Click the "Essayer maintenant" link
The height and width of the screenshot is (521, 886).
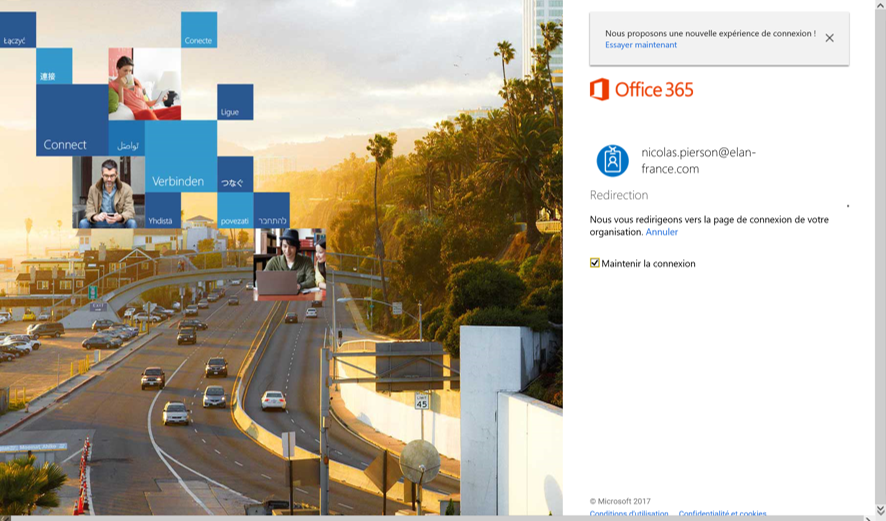pyautogui.click(x=640, y=45)
